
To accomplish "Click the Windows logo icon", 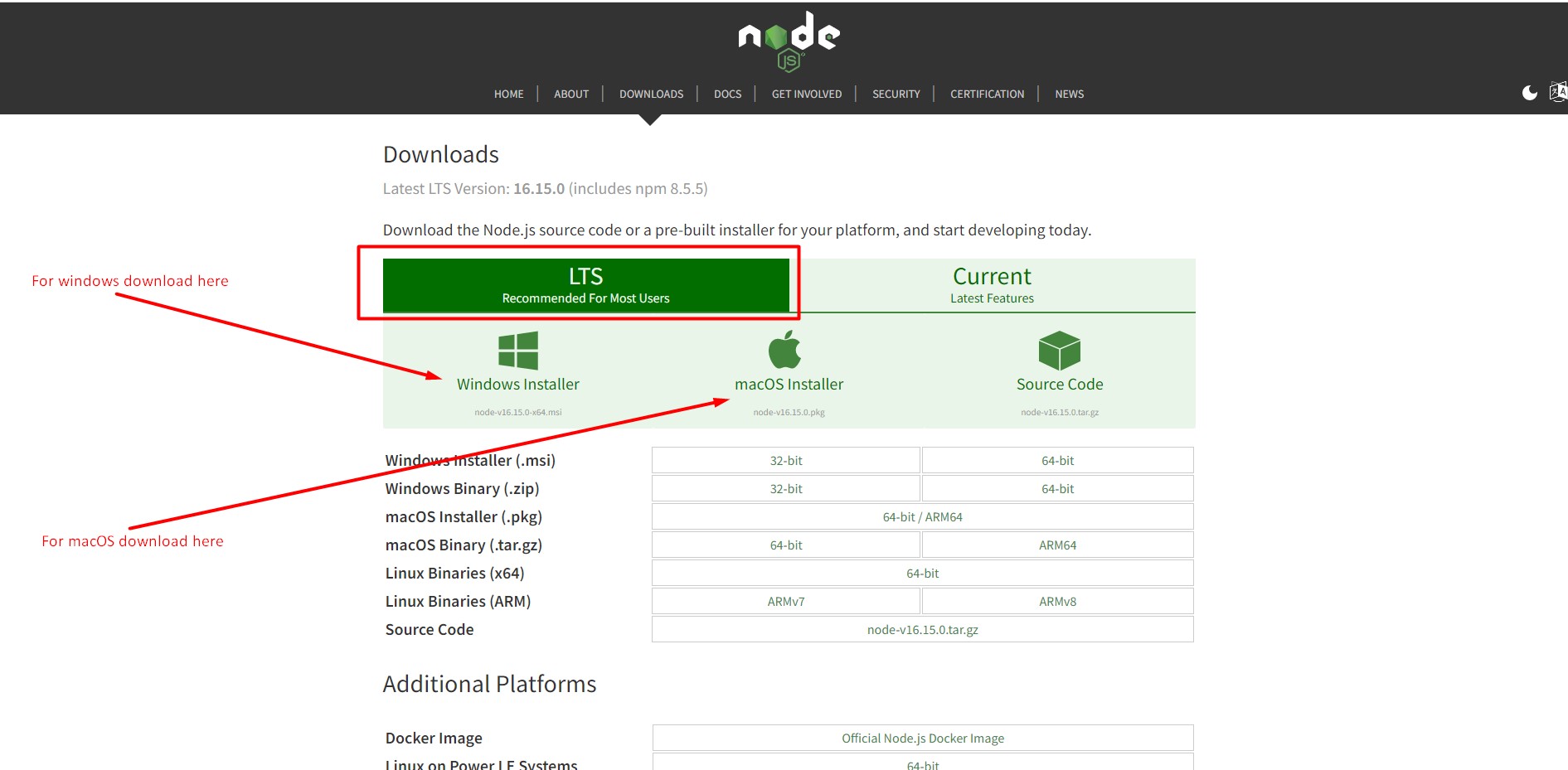I will point(518,351).
